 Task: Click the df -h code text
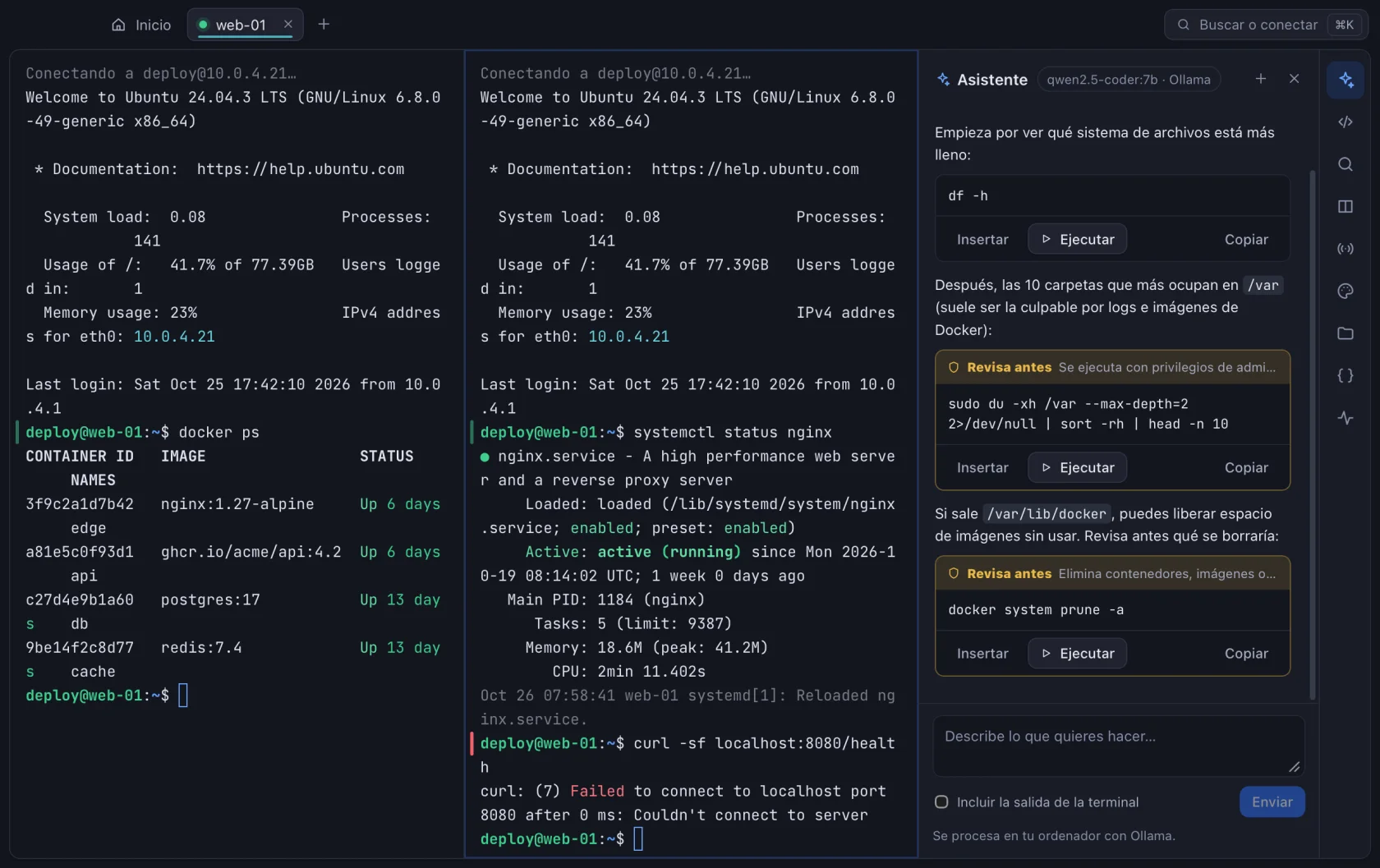tap(968, 196)
